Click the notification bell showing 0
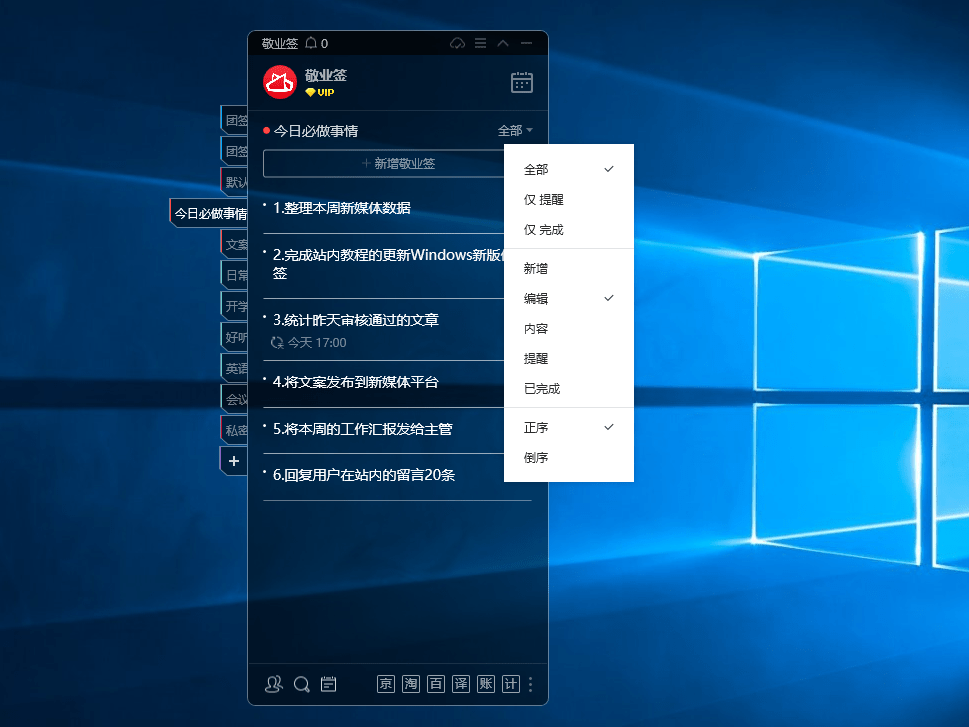This screenshot has height=727, width=969. (x=310, y=43)
